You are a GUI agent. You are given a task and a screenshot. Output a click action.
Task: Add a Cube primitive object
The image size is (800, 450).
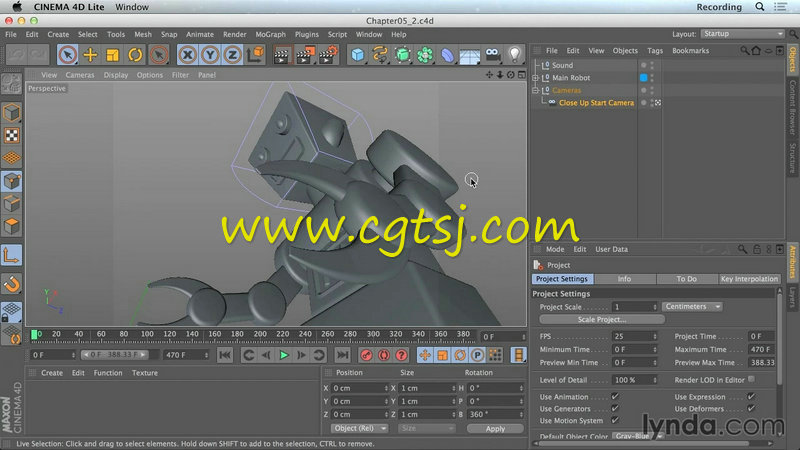click(358, 55)
